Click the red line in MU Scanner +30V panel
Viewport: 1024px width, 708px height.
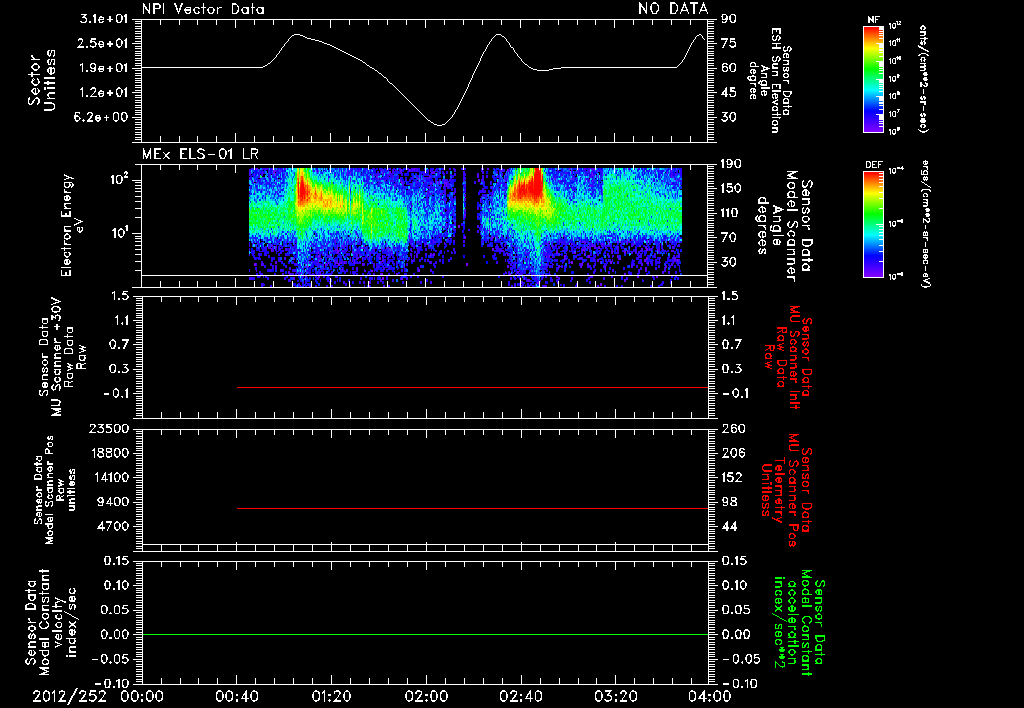tap(472, 387)
